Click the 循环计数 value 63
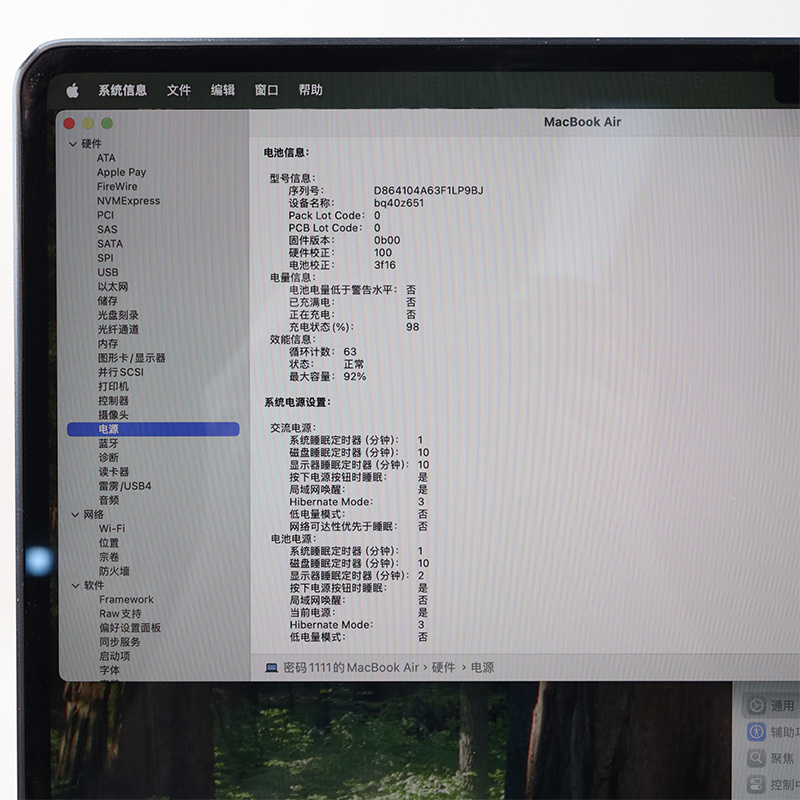Image resolution: width=800 pixels, height=800 pixels. pos(349,352)
